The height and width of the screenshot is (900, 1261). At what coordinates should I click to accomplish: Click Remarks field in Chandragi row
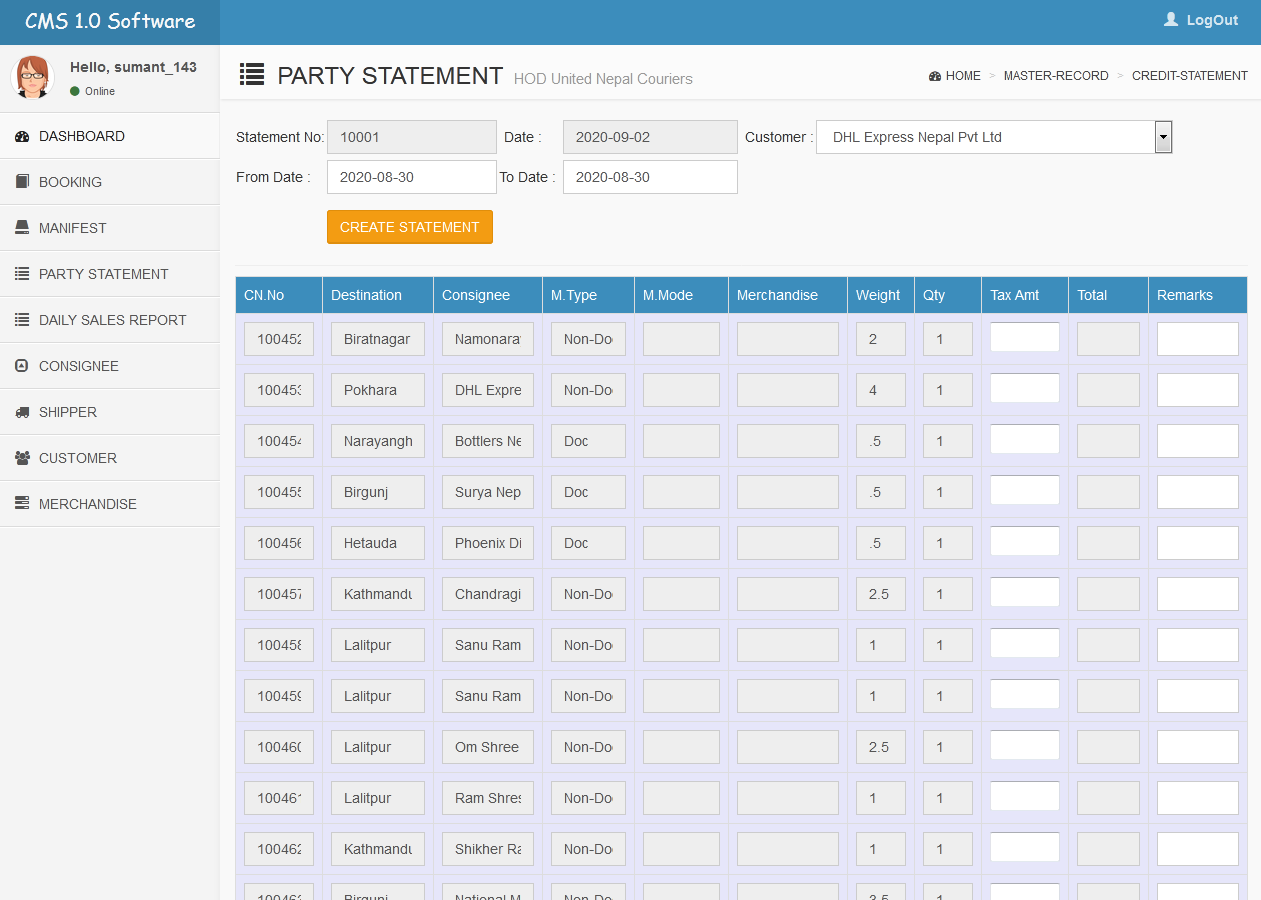tap(1198, 594)
